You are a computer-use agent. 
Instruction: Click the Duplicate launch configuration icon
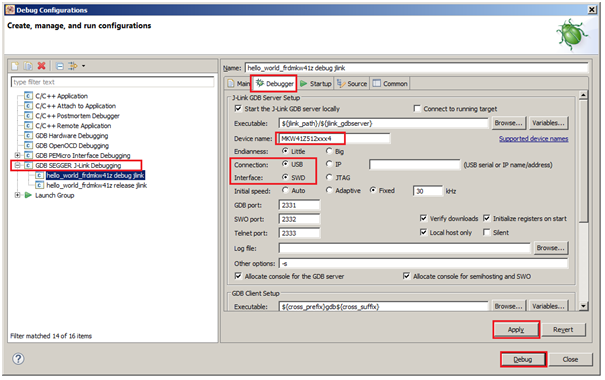tap(28, 66)
